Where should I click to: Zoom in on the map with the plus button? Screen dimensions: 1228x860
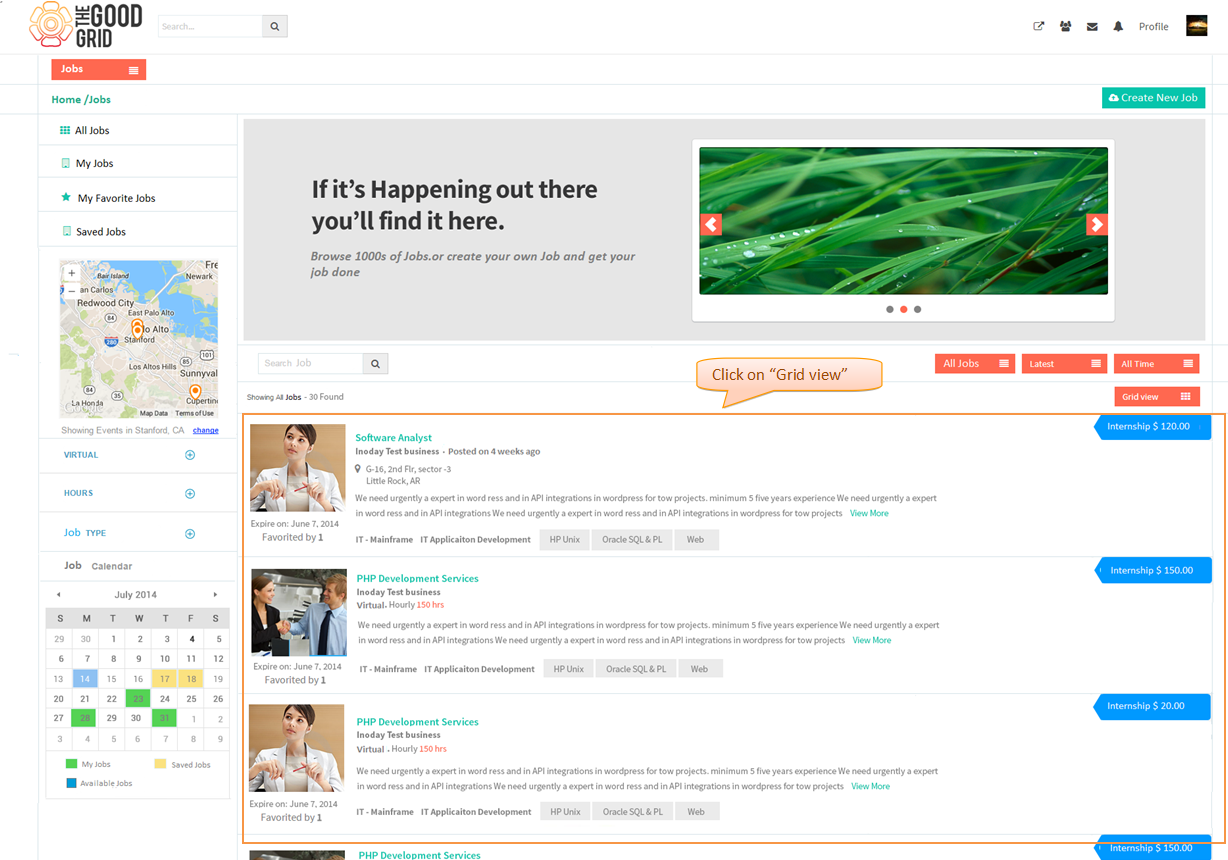71,272
